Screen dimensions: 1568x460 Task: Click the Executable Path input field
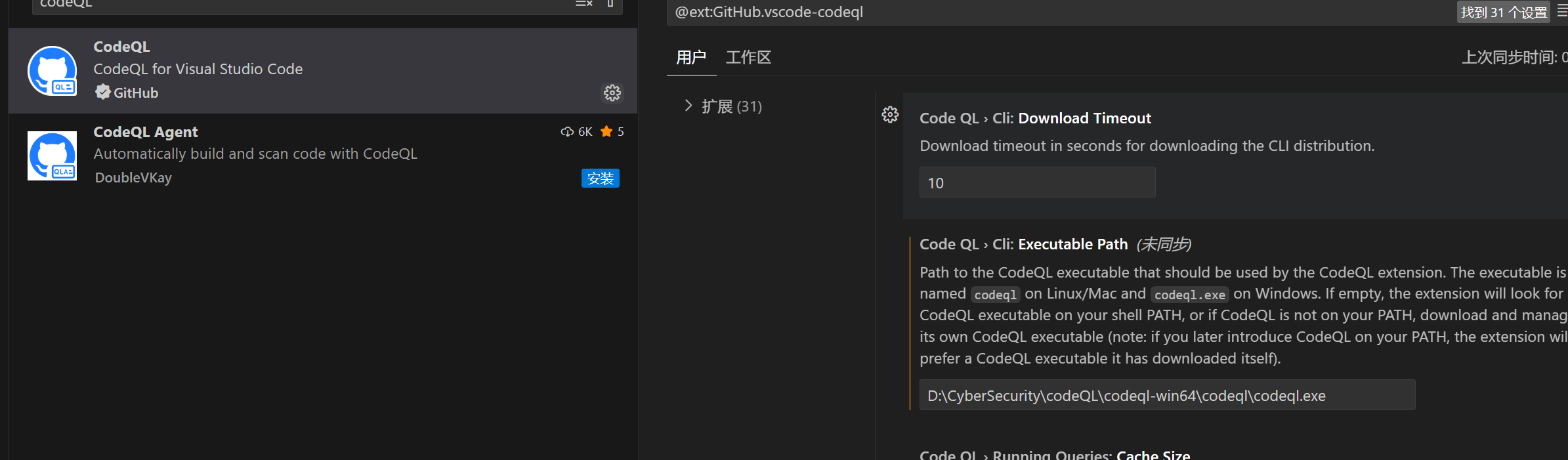coord(1166,396)
